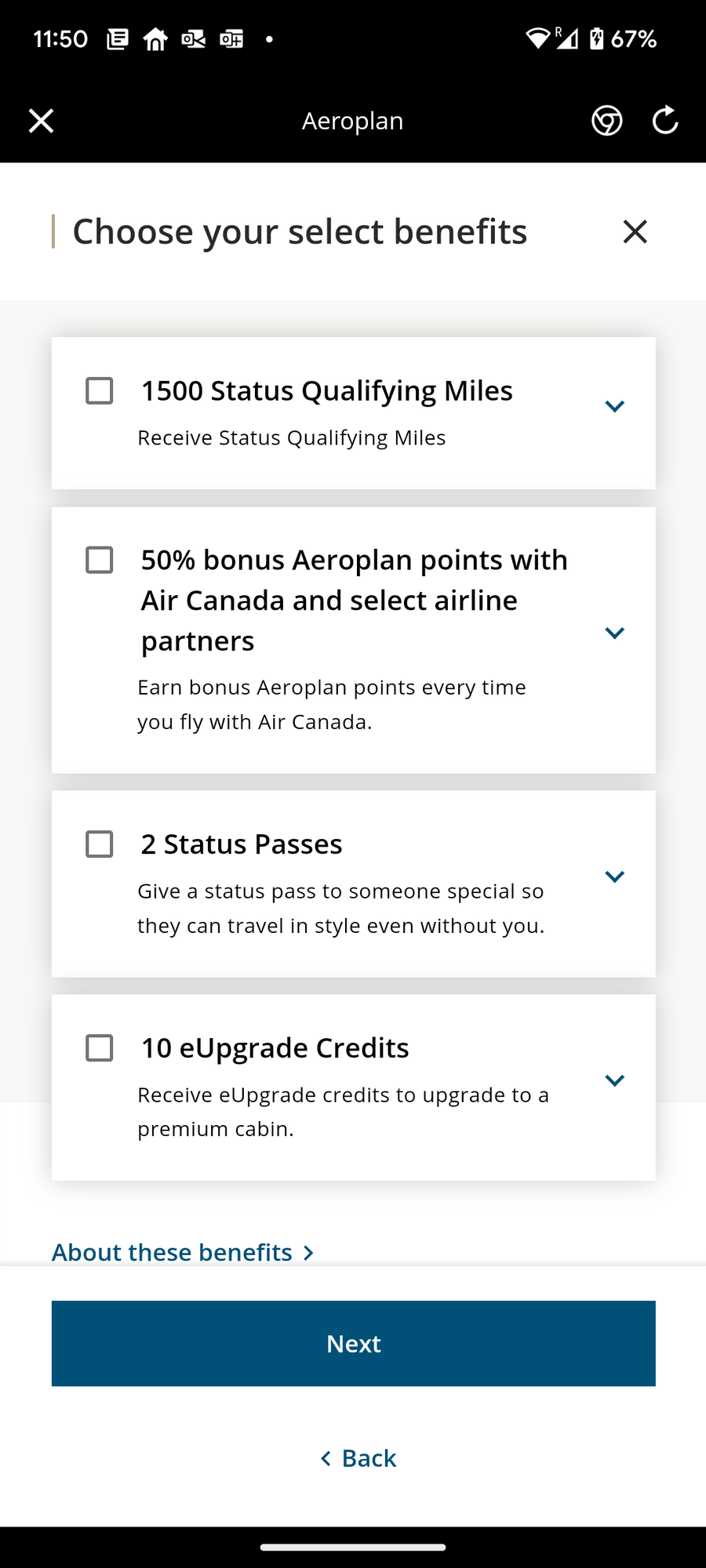Reload the Aeroplan page

(x=665, y=120)
